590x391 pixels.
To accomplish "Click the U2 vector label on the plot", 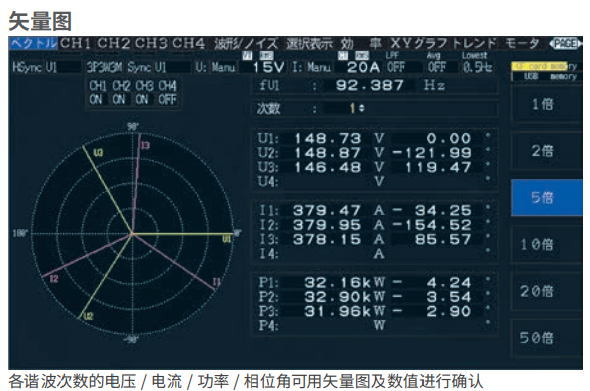I will pyautogui.click(x=88, y=316).
